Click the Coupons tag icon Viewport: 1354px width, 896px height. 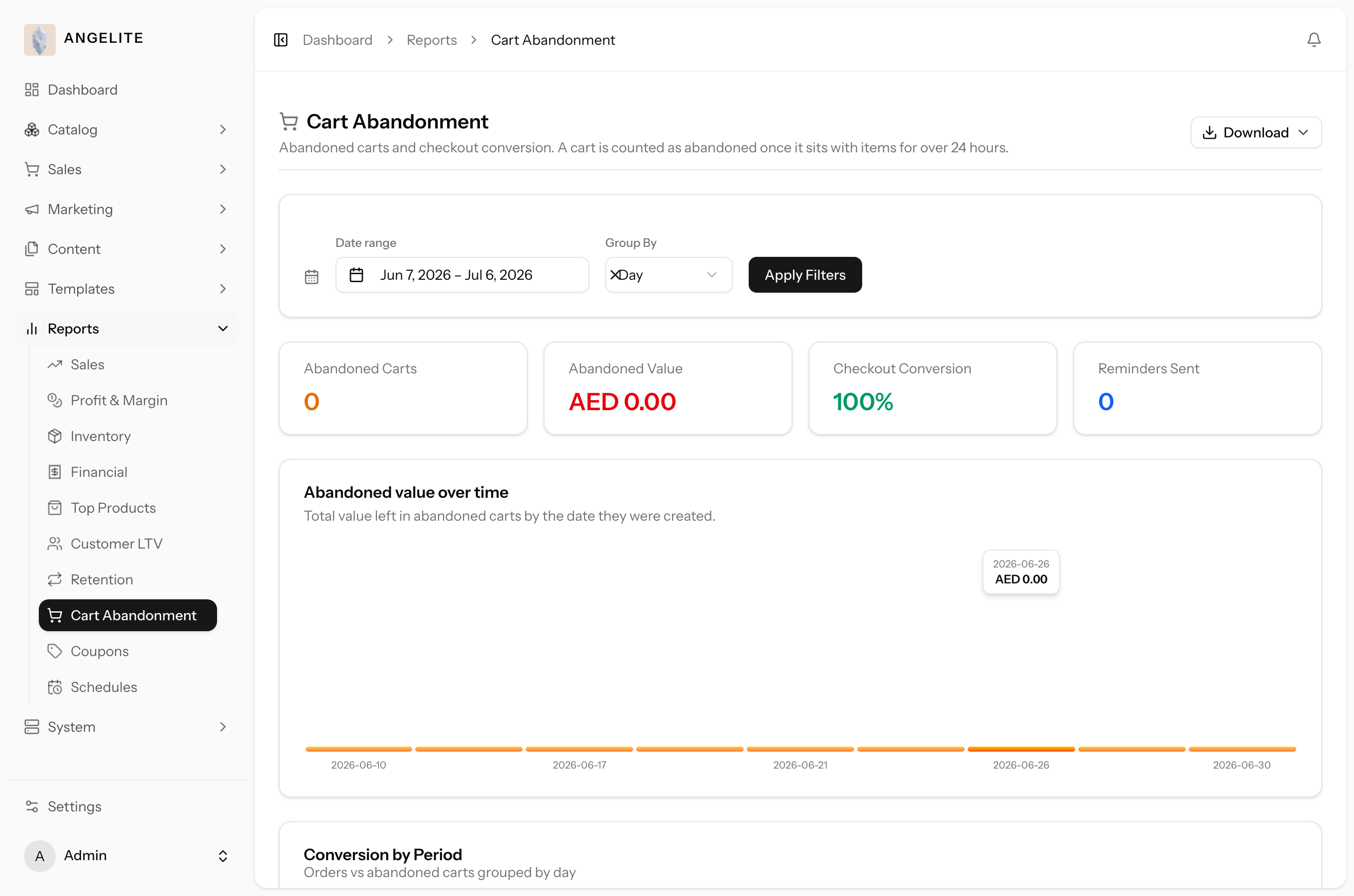point(55,652)
